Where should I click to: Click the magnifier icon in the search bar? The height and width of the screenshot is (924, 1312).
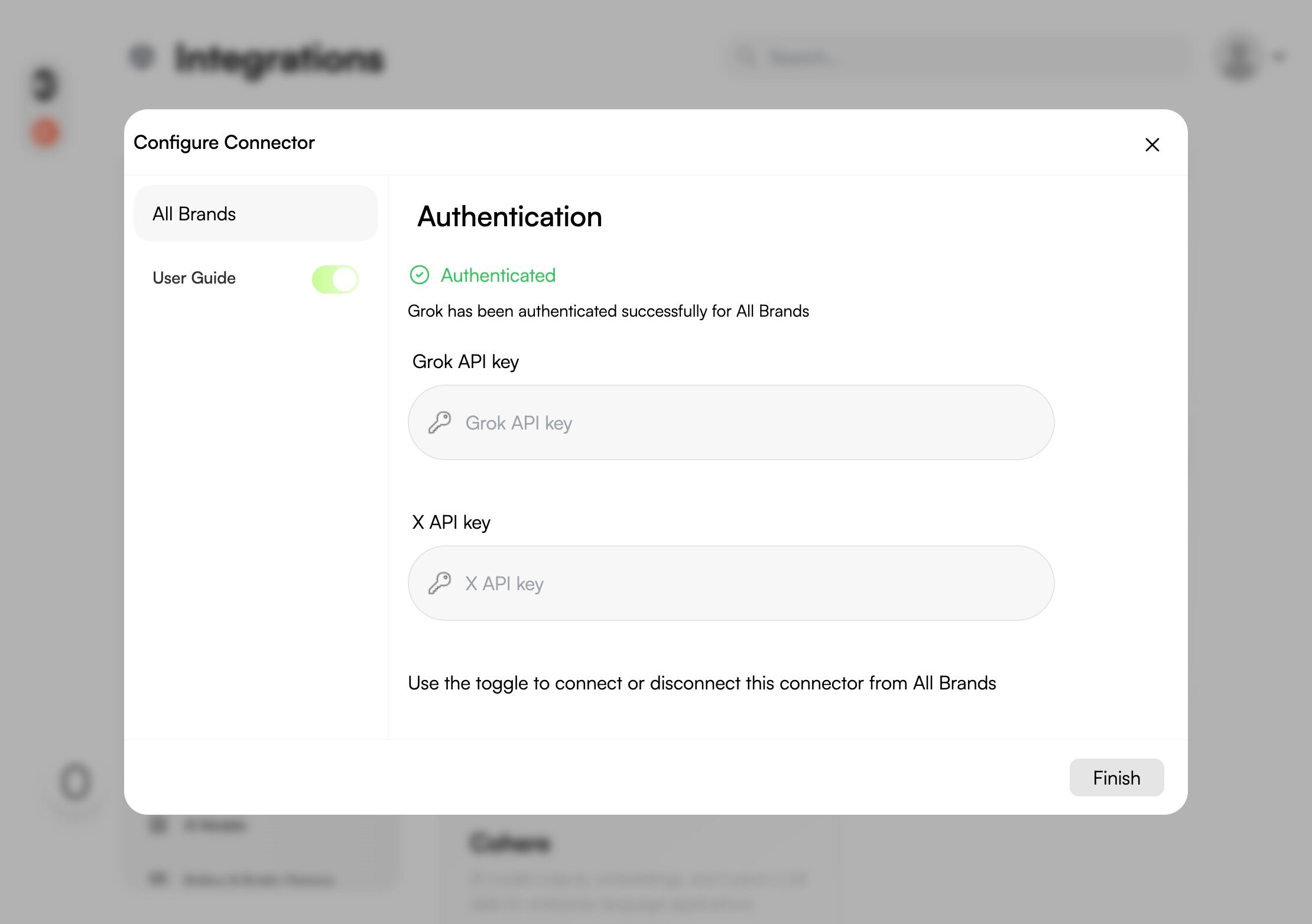pyautogui.click(x=747, y=57)
